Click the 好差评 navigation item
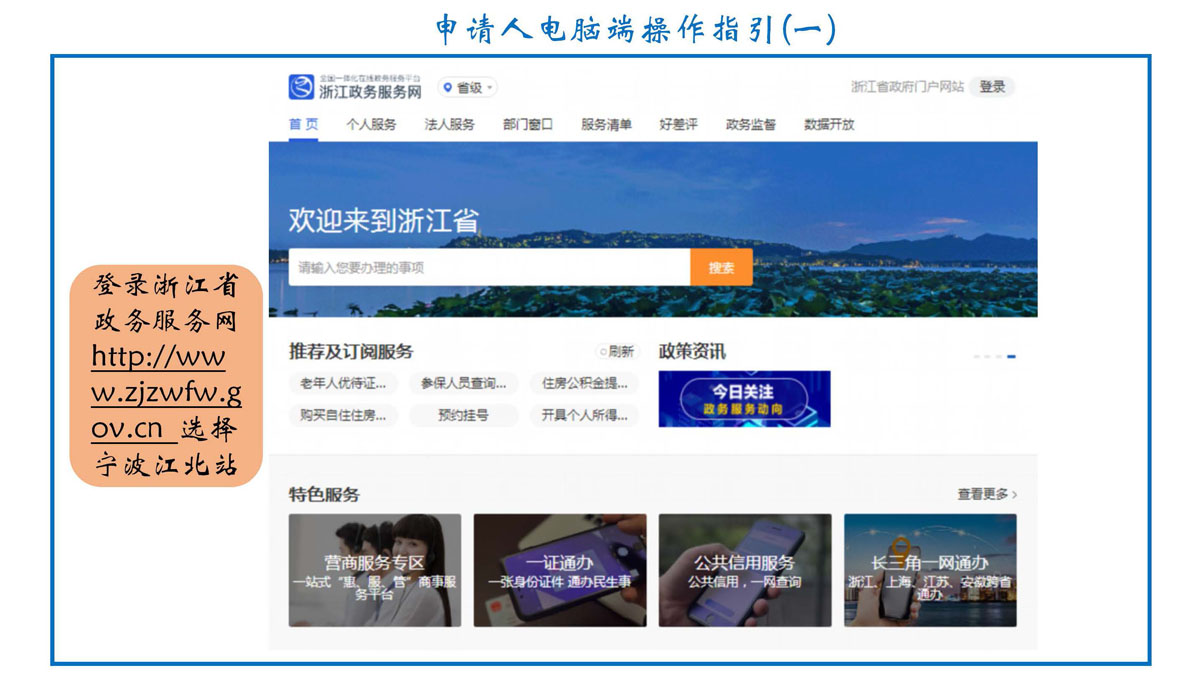The height and width of the screenshot is (676, 1201). click(678, 125)
